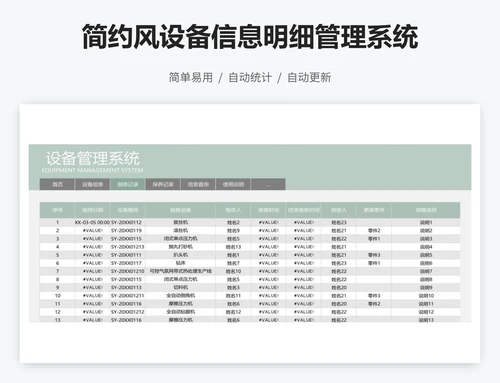
Task: Open the 使用说明 tab
Action: point(233,184)
